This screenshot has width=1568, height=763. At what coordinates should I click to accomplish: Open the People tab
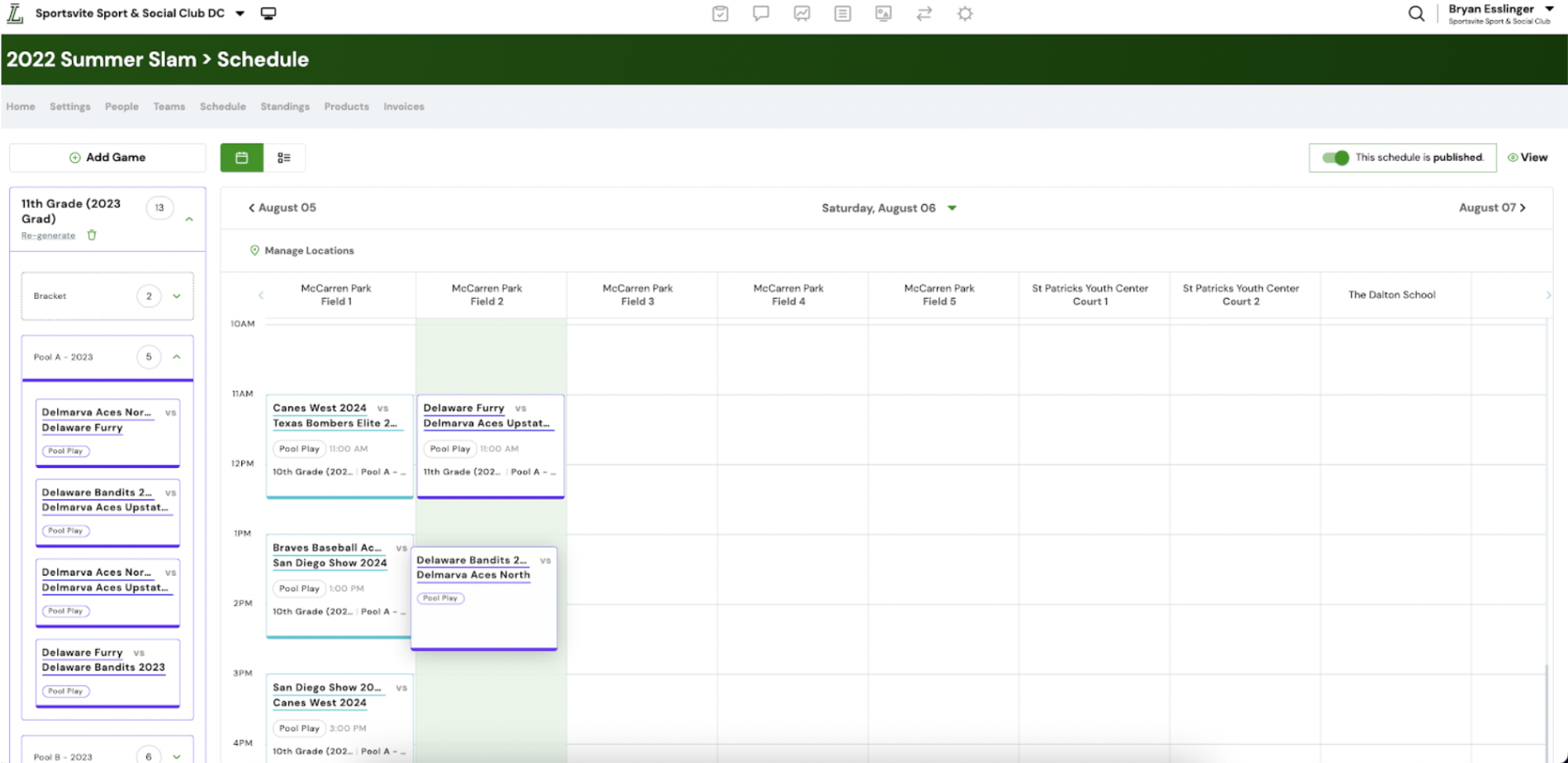click(x=121, y=107)
